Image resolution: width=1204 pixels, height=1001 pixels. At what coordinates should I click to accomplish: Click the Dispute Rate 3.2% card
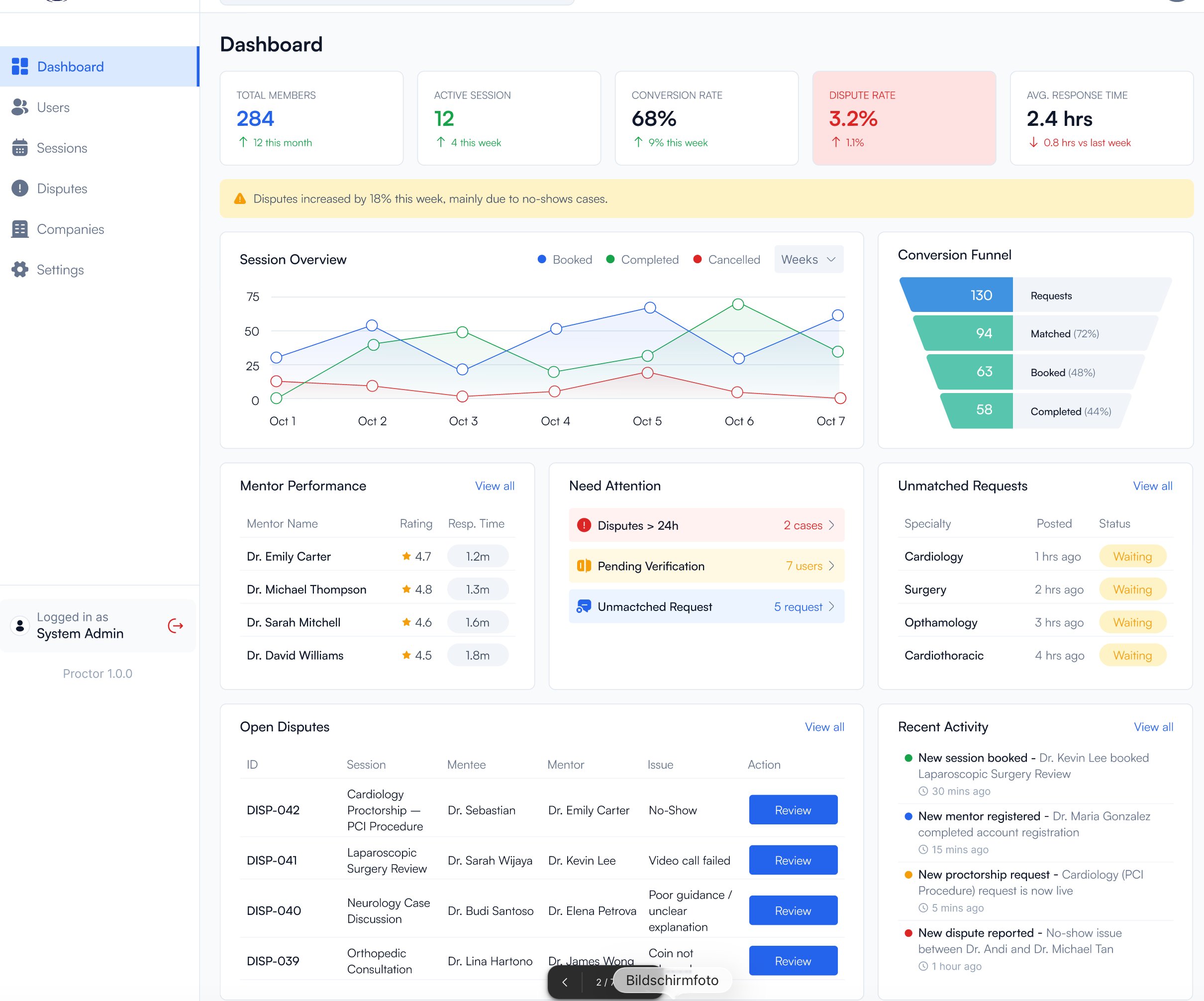pos(904,118)
